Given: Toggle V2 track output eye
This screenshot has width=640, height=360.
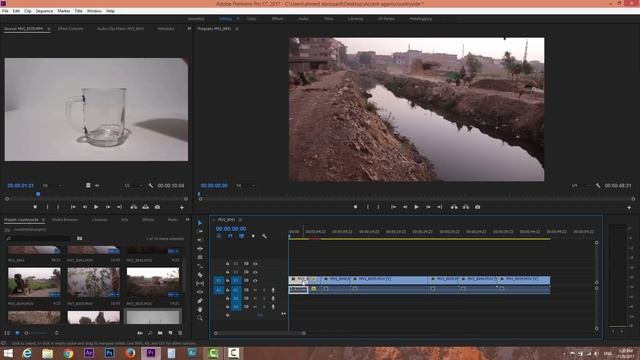Looking at the screenshot, I should tap(255, 272).
